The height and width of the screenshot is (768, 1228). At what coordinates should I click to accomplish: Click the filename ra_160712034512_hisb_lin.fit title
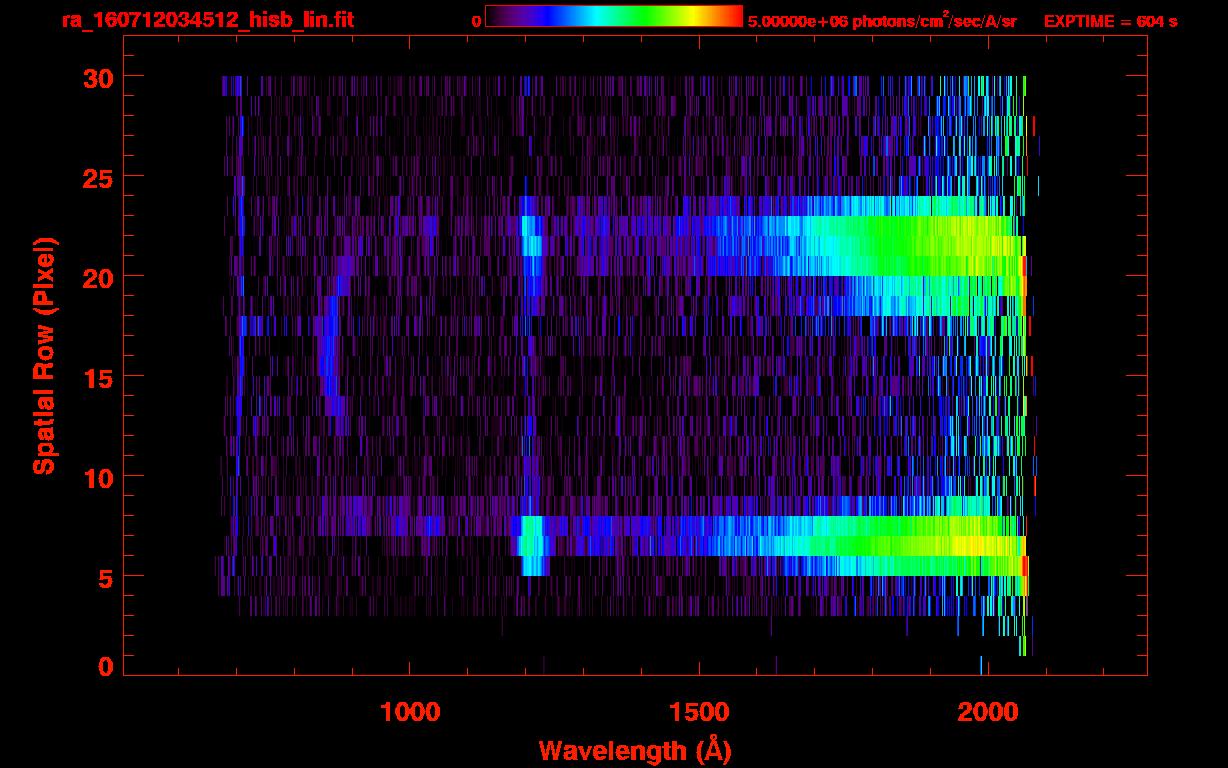[207, 20]
